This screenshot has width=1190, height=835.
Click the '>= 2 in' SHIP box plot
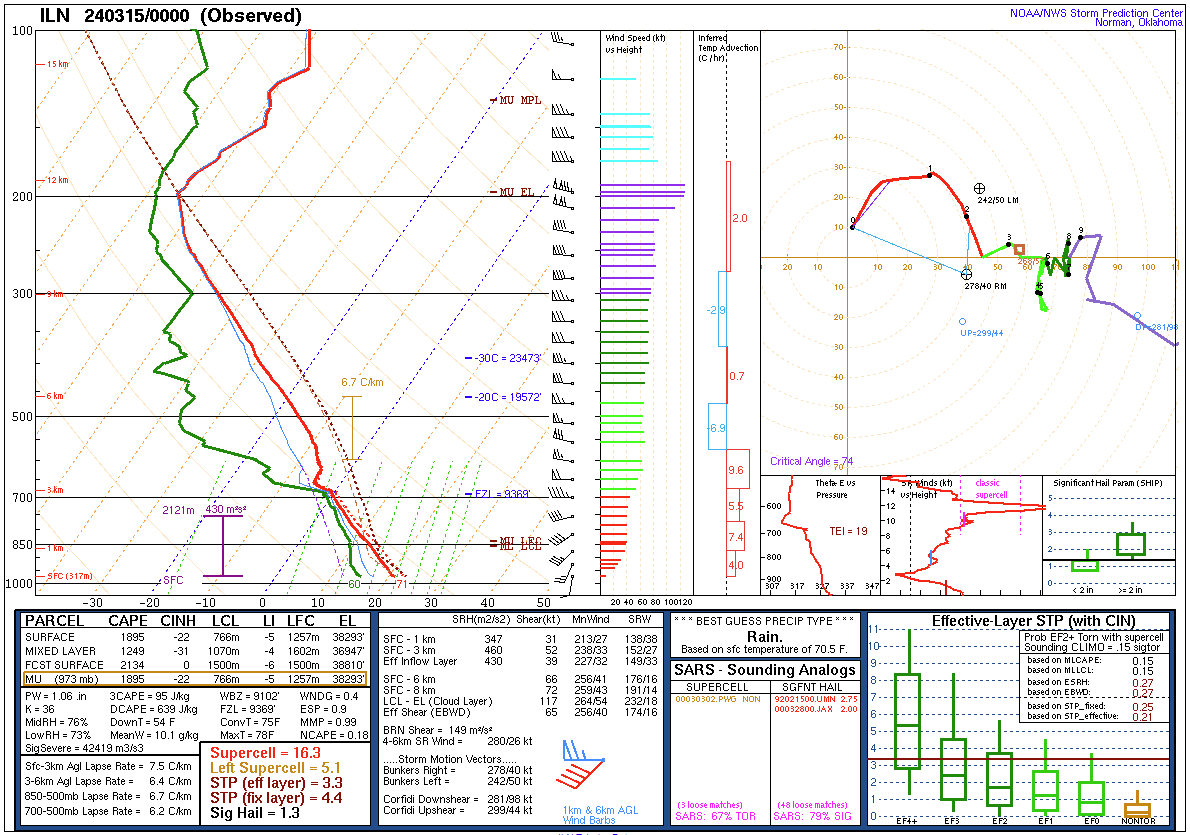(1132, 542)
